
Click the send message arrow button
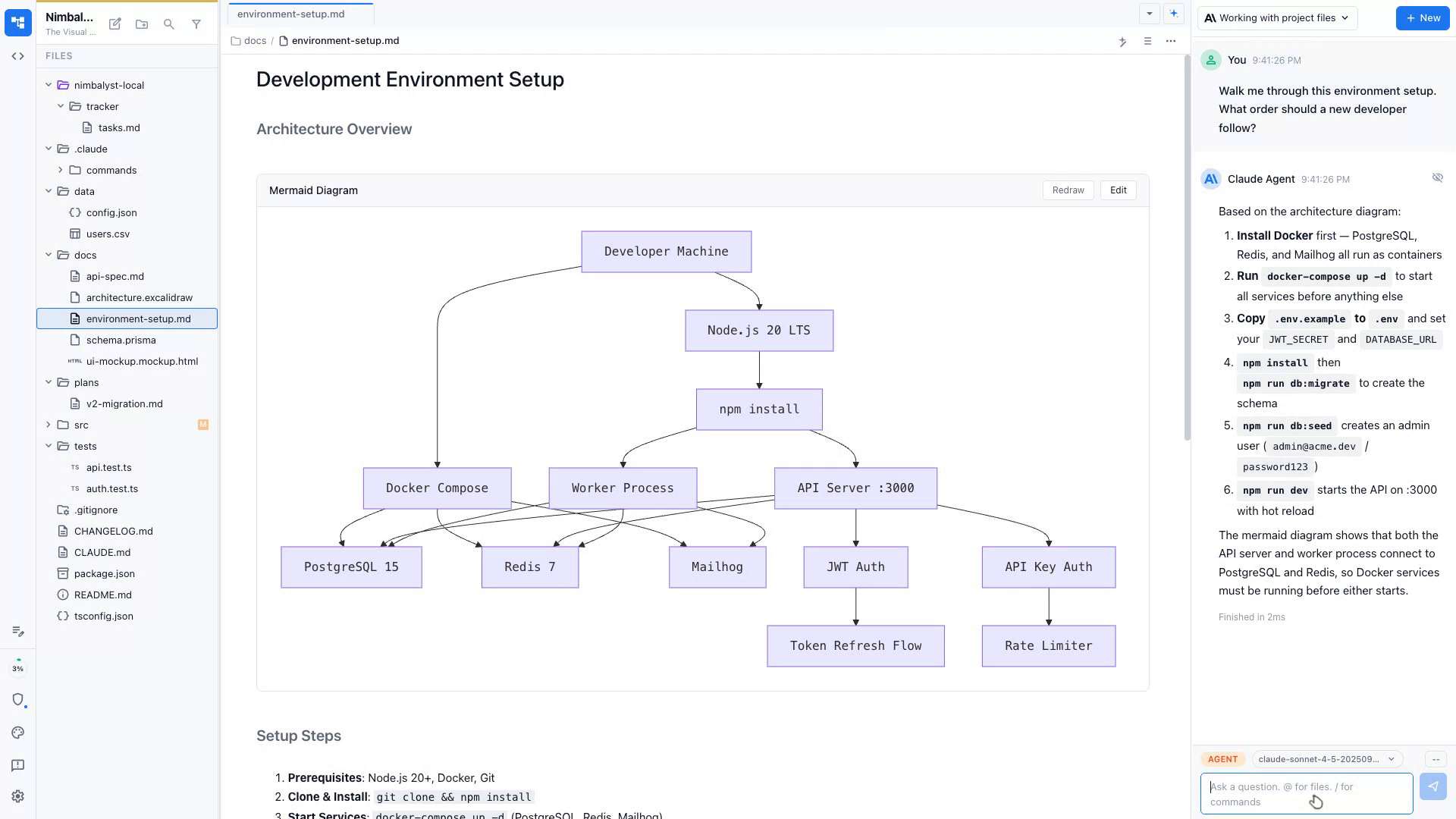point(1432,786)
